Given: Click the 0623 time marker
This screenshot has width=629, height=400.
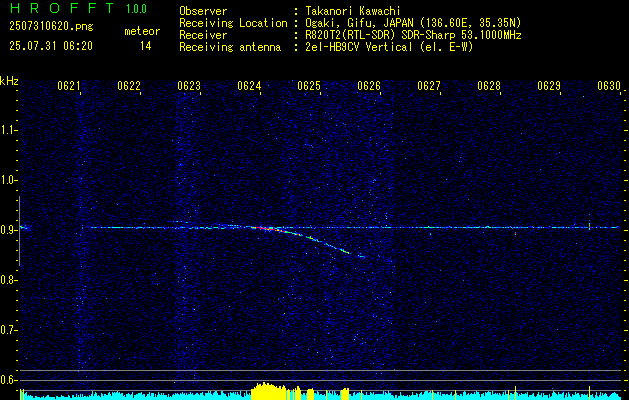Looking at the screenshot, I should (189, 86).
